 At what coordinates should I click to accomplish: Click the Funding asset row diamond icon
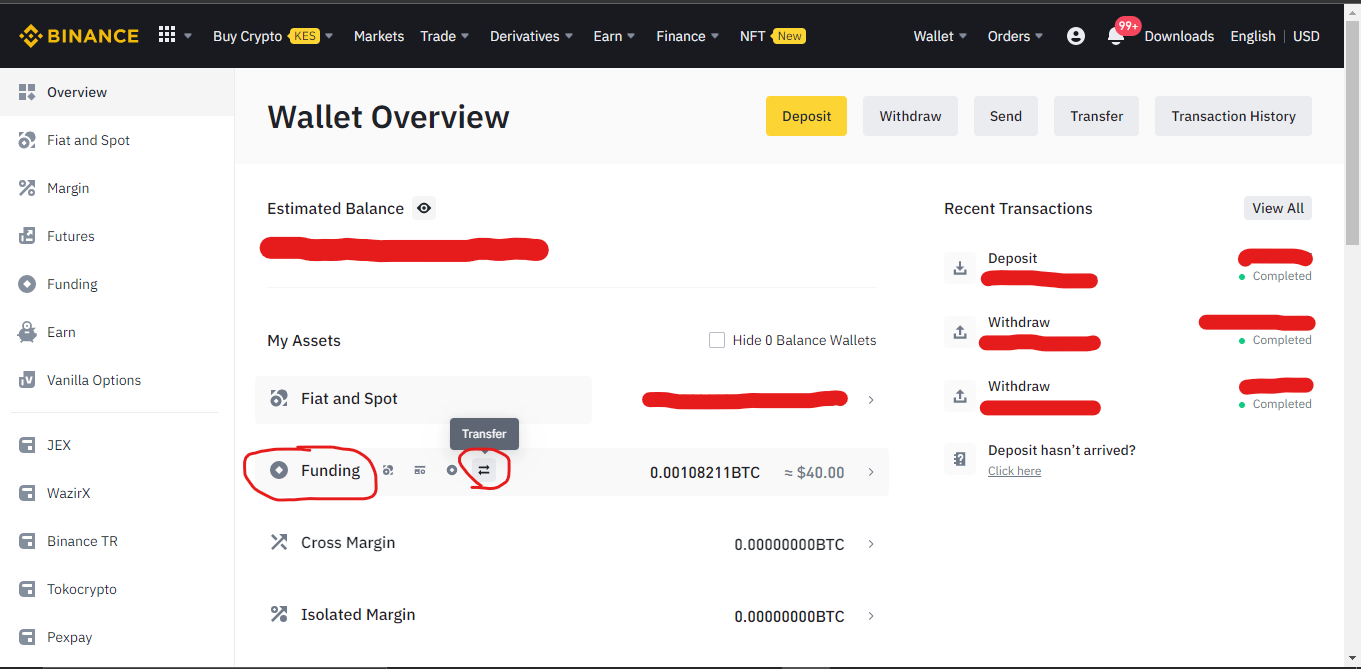coord(279,470)
